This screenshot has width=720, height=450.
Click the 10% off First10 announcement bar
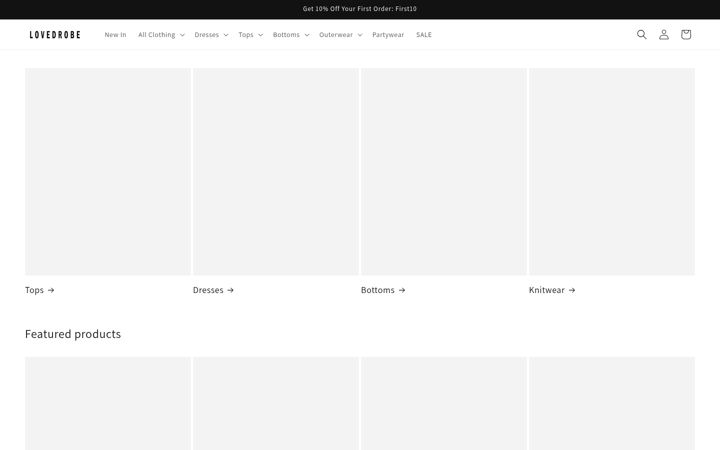(360, 9)
